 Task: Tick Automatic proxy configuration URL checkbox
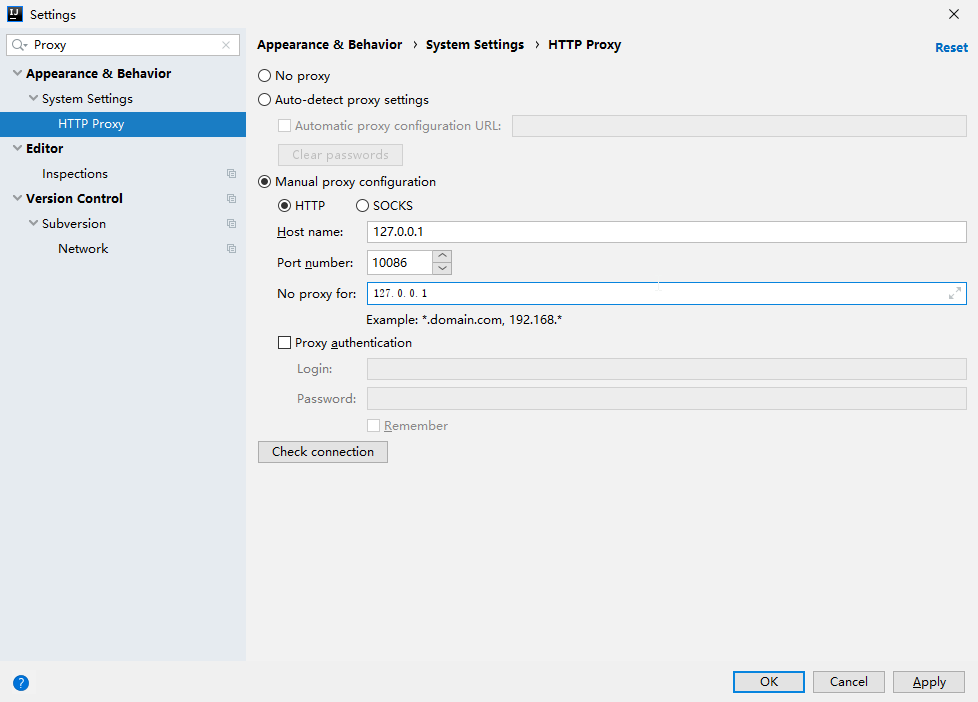coord(284,125)
